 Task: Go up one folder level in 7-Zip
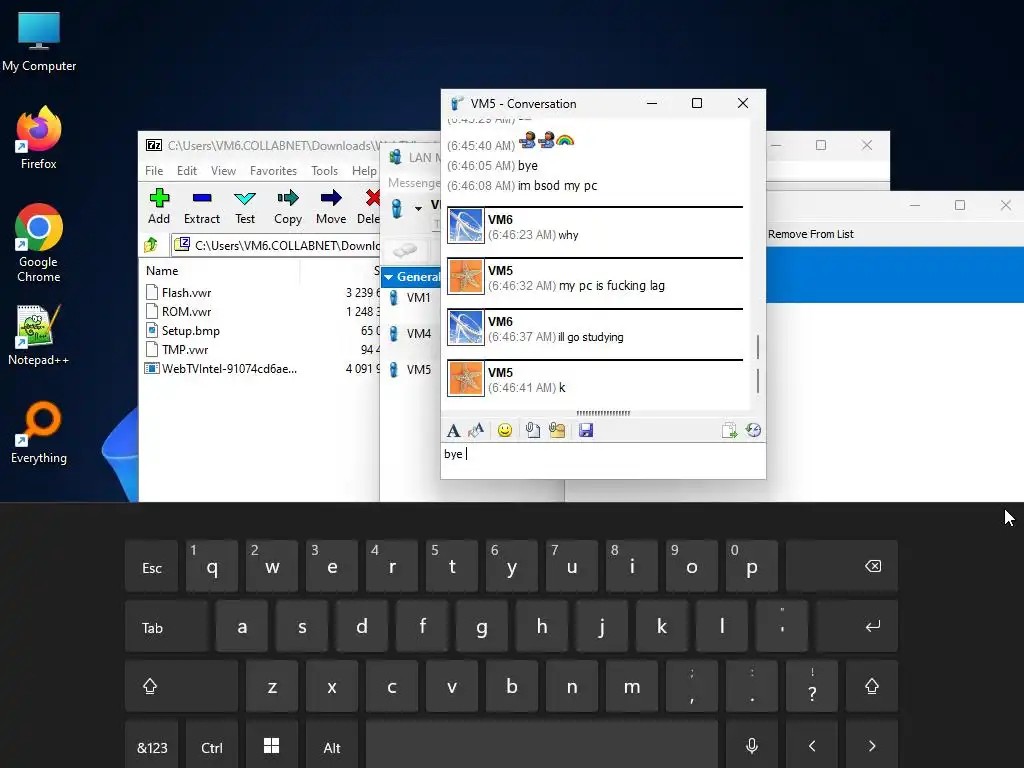pyautogui.click(x=151, y=245)
